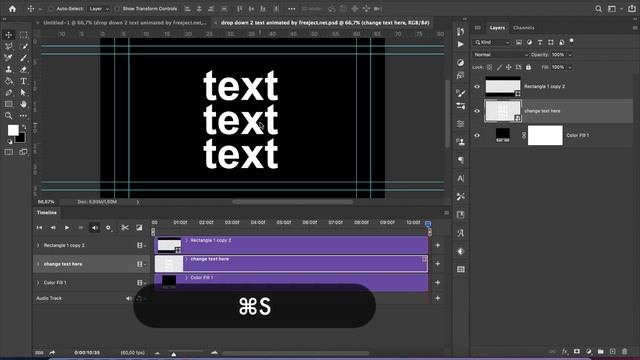640x360 pixels.
Task: Go to first frame of timeline
Action: (x=39, y=228)
